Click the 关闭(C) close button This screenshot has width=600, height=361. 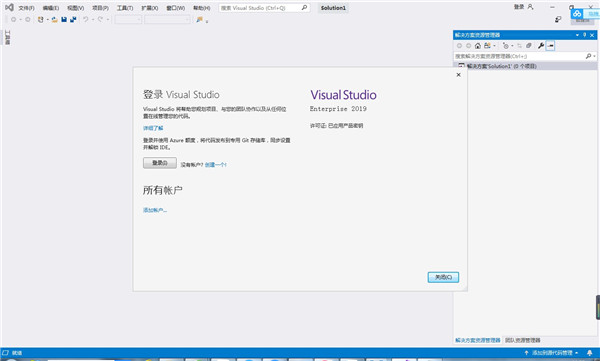coord(443,277)
